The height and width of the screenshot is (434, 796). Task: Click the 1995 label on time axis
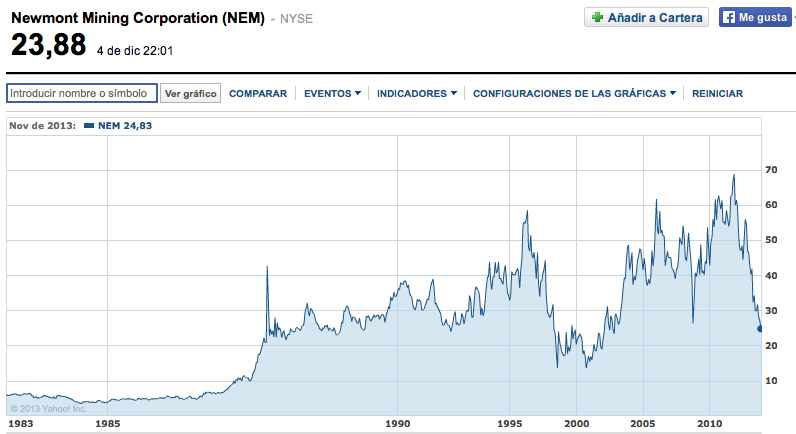[510, 424]
